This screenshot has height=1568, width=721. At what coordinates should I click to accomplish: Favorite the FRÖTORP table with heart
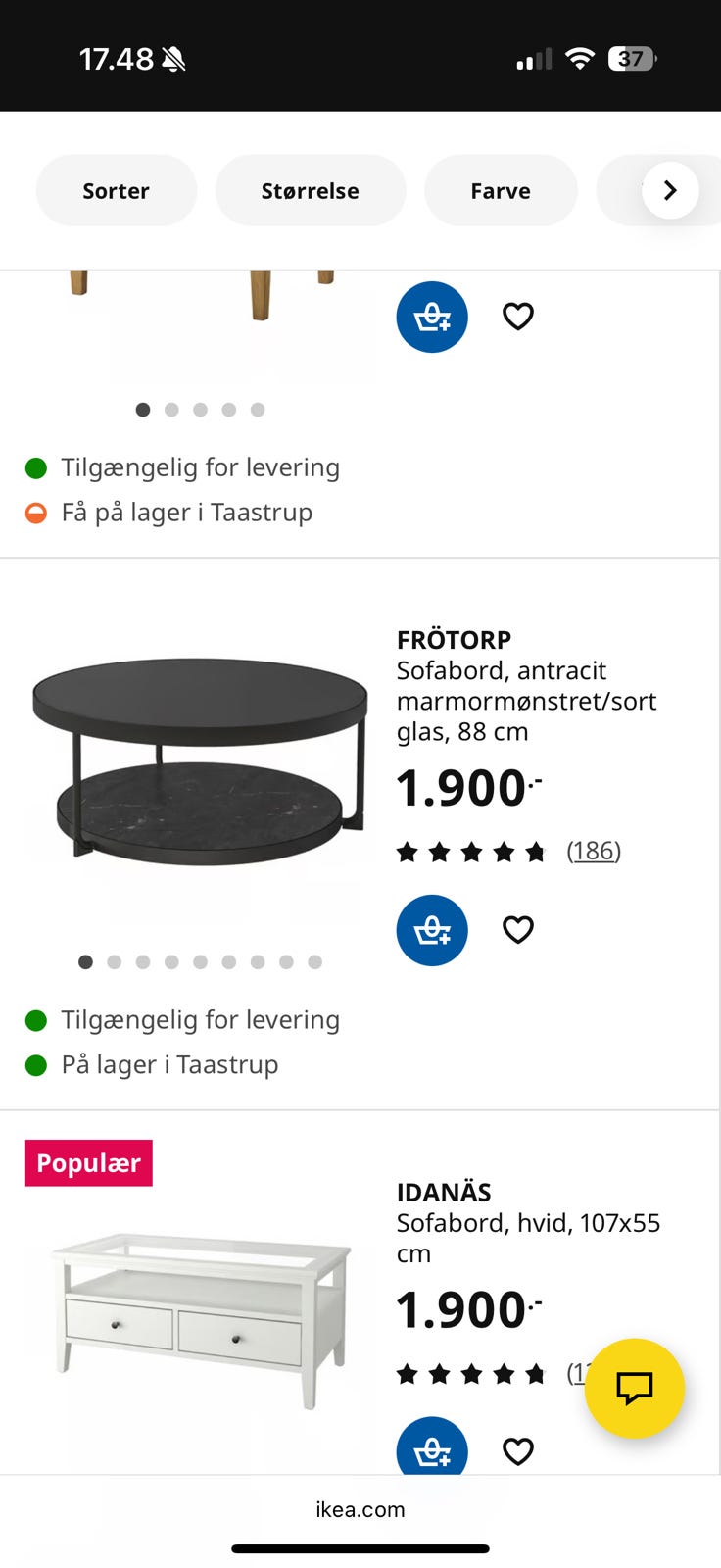(x=518, y=929)
